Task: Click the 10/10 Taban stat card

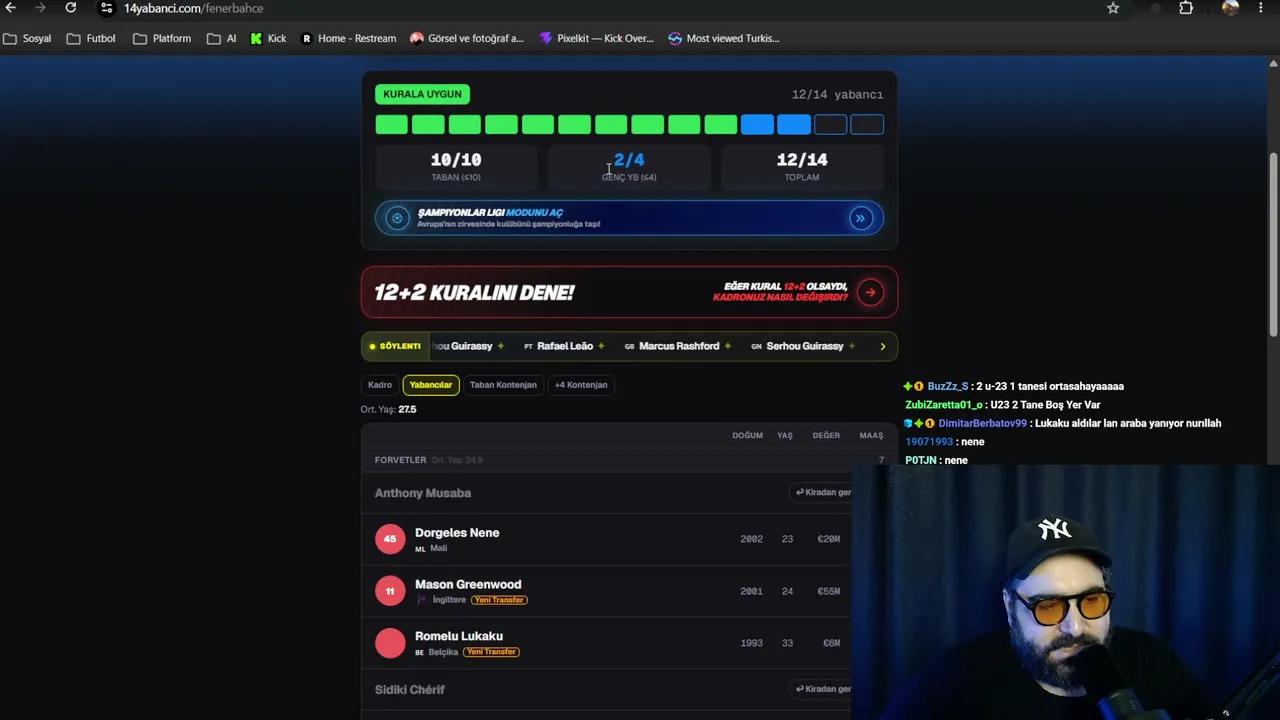Action: pyautogui.click(x=456, y=166)
